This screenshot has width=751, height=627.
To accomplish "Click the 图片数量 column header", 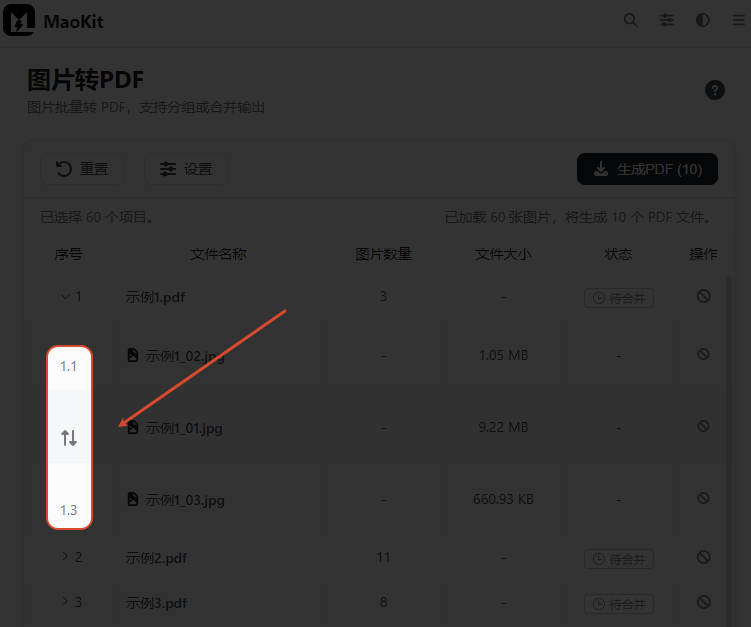I will 383,254.
